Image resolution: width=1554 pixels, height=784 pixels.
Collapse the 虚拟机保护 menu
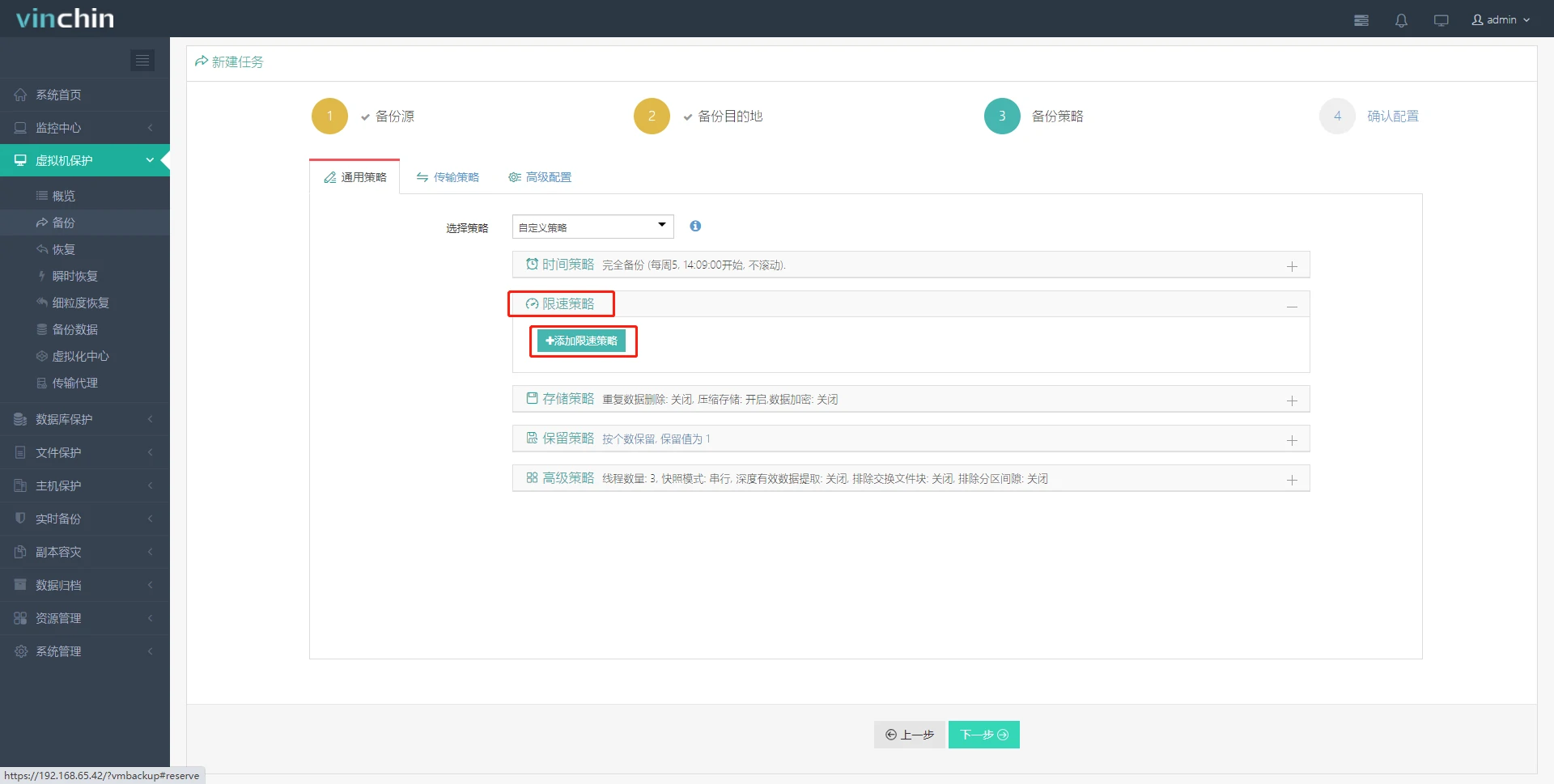click(x=85, y=160)
